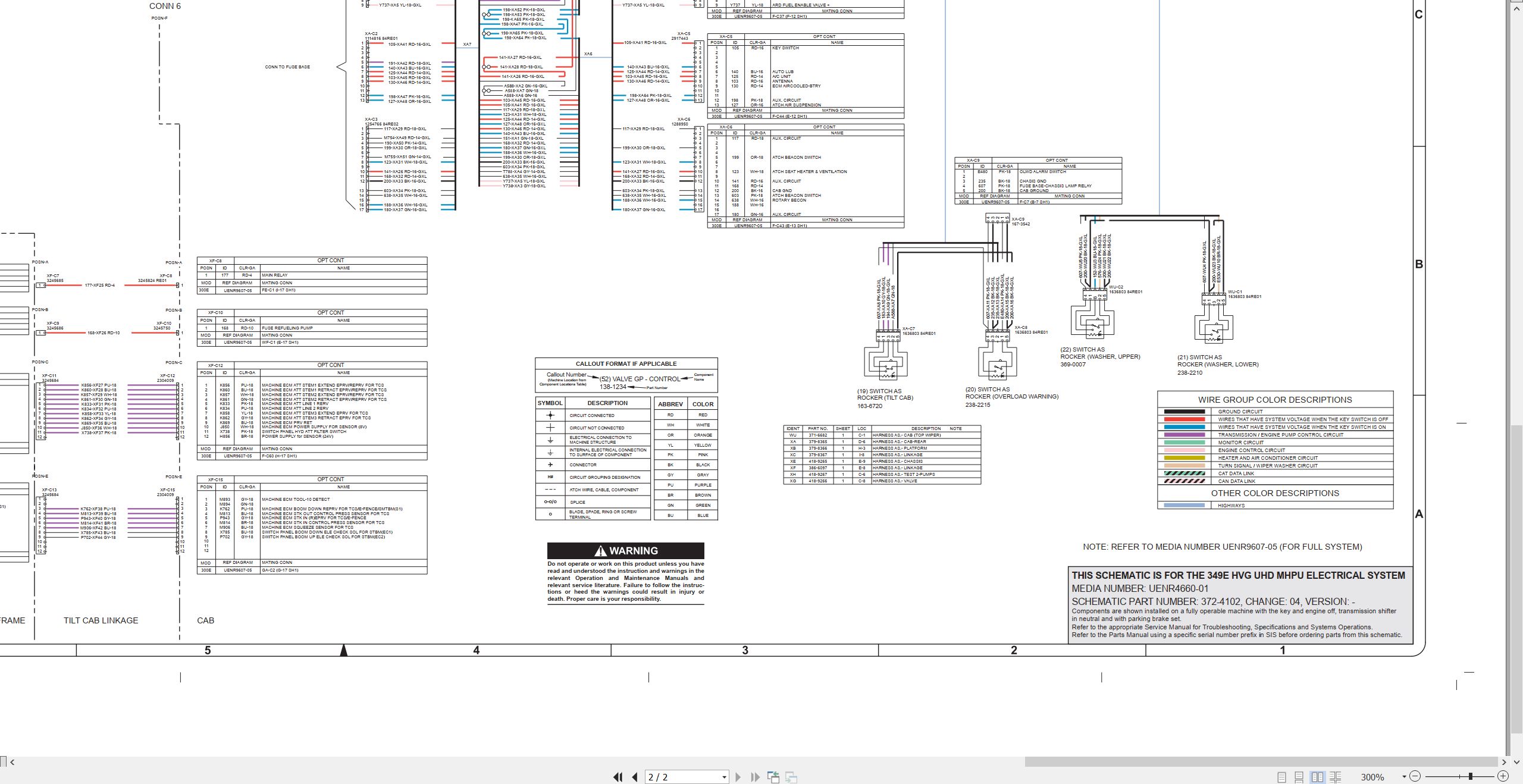Click 'MAIN RELAY' in XF-C8 table
The width and height of the screenshot is (1523, 784).
click(274, 275)
